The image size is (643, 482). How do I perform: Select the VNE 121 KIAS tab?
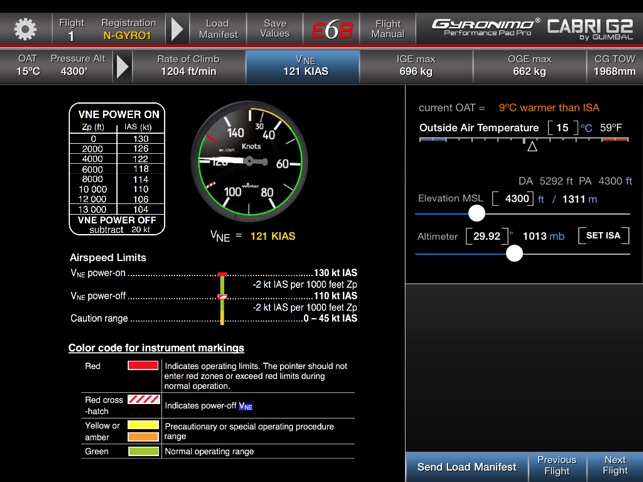303,66
